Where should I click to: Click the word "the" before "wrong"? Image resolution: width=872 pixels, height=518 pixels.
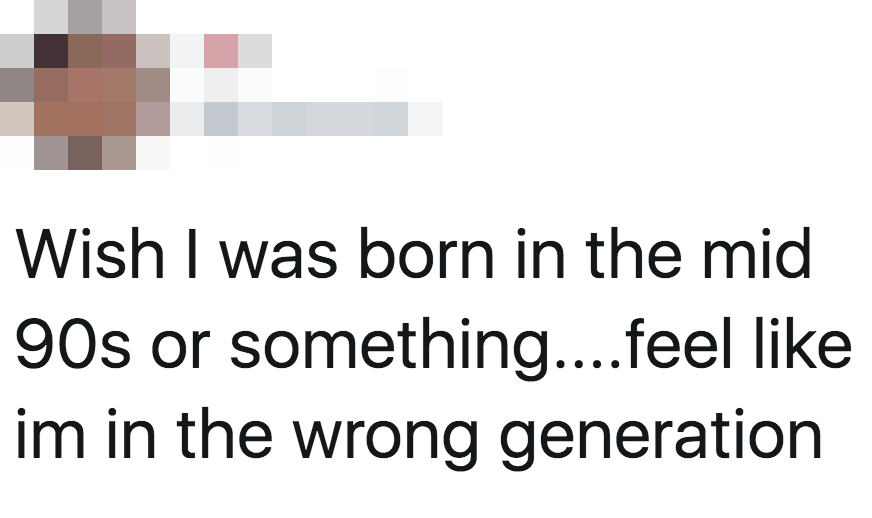(225, 434)
